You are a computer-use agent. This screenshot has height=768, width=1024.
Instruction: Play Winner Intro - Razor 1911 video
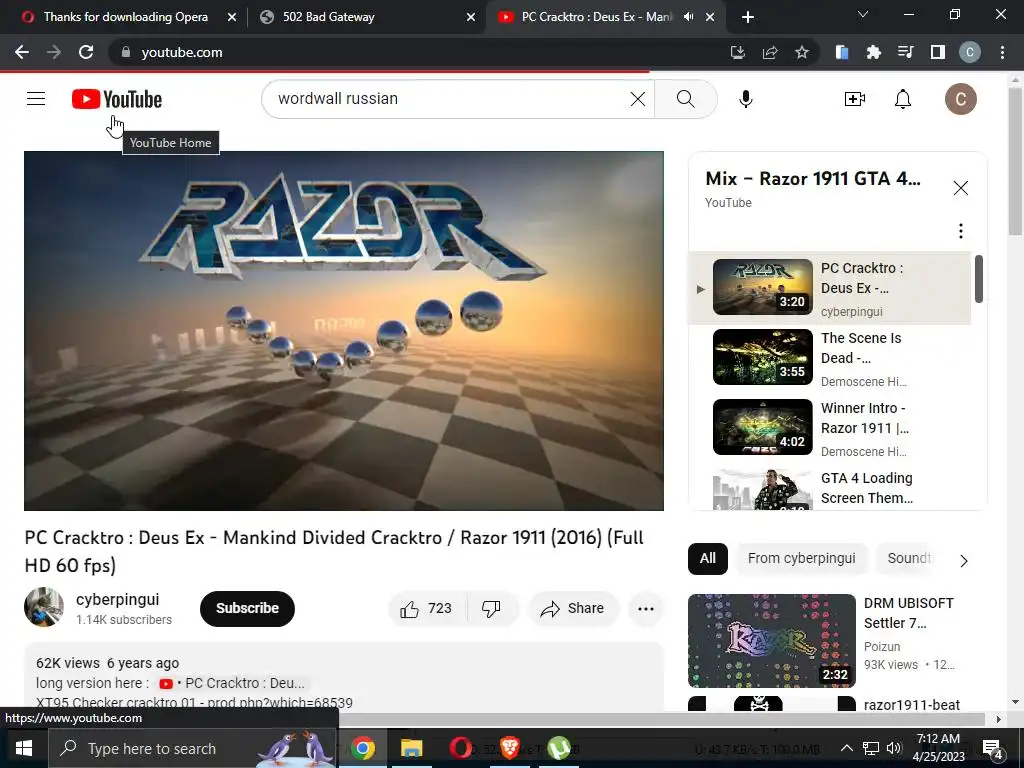click(x=829, y=427)
